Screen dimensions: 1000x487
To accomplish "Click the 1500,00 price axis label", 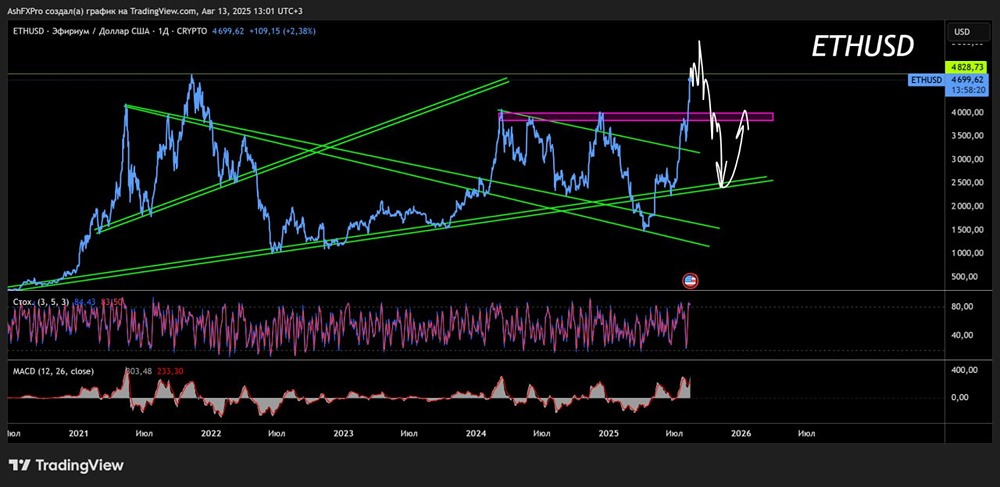I will (x=967, y=229).
